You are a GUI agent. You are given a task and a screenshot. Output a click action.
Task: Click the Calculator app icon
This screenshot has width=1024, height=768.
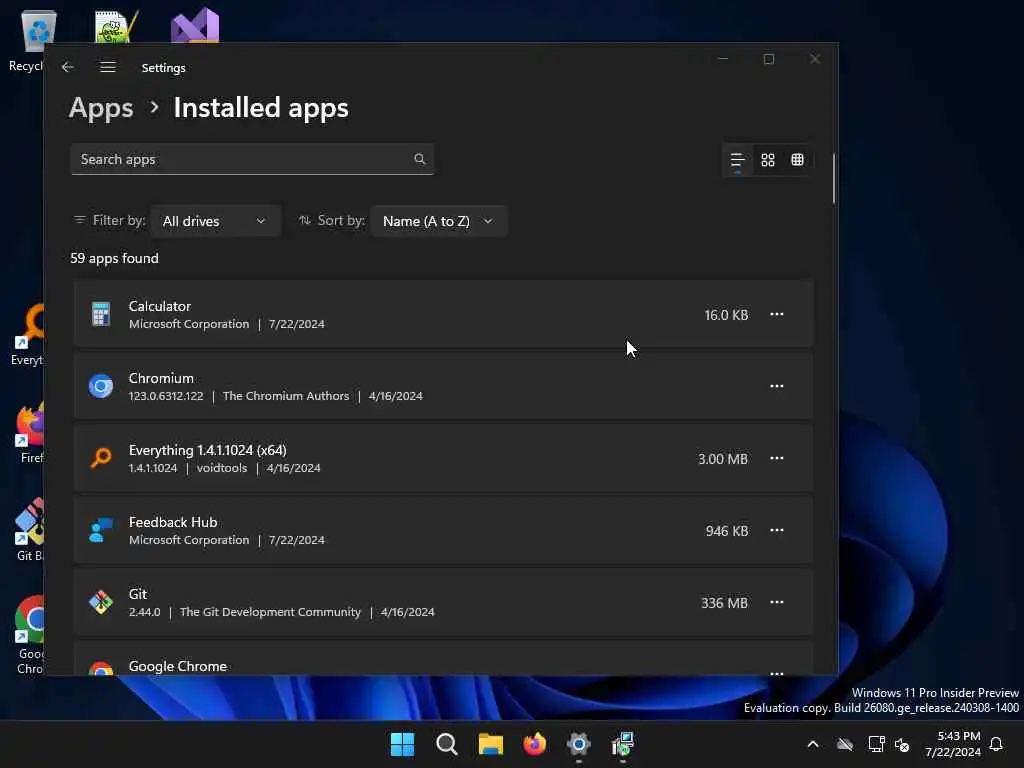[101, 314]
